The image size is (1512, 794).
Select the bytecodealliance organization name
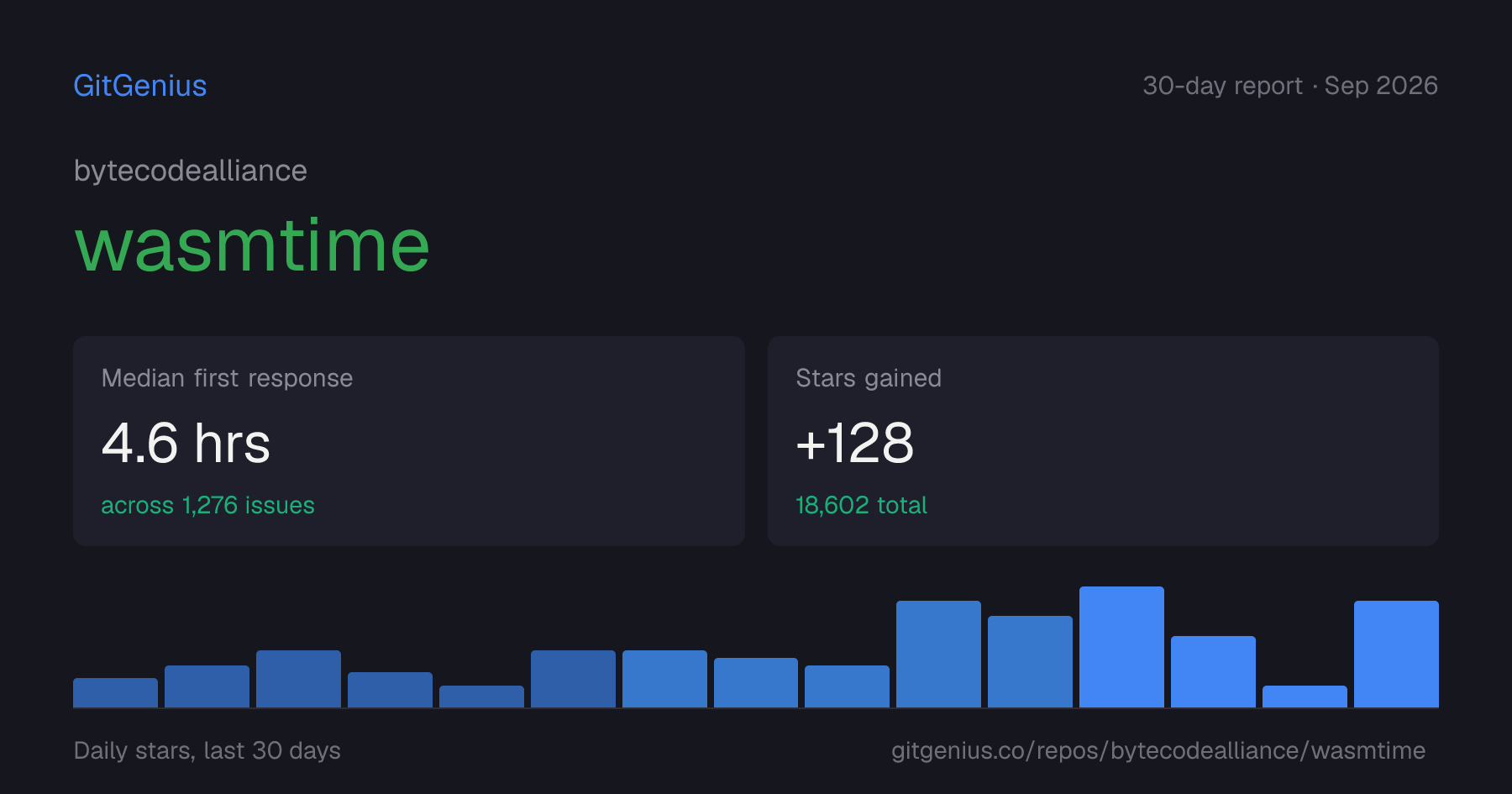(x=191, y=171)
